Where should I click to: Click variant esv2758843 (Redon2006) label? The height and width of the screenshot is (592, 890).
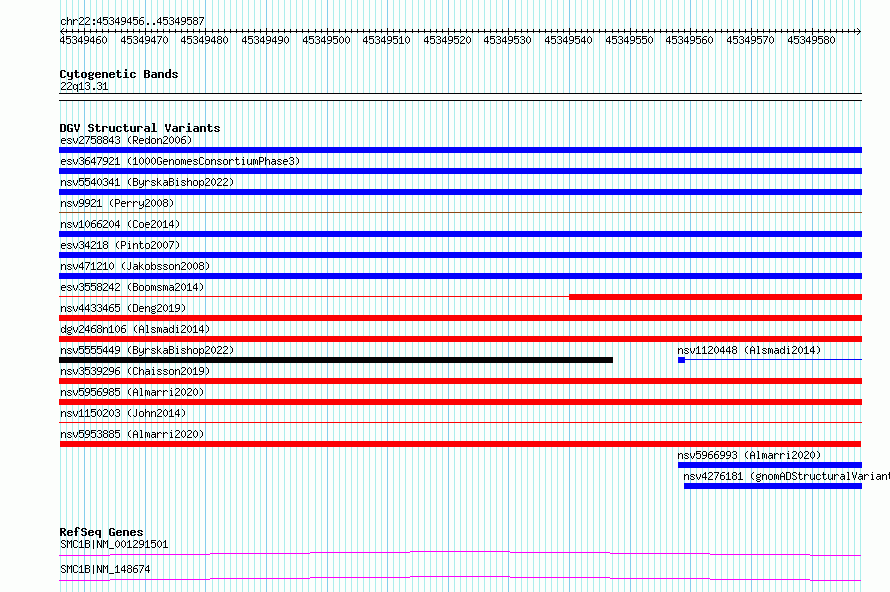(126, 140)
